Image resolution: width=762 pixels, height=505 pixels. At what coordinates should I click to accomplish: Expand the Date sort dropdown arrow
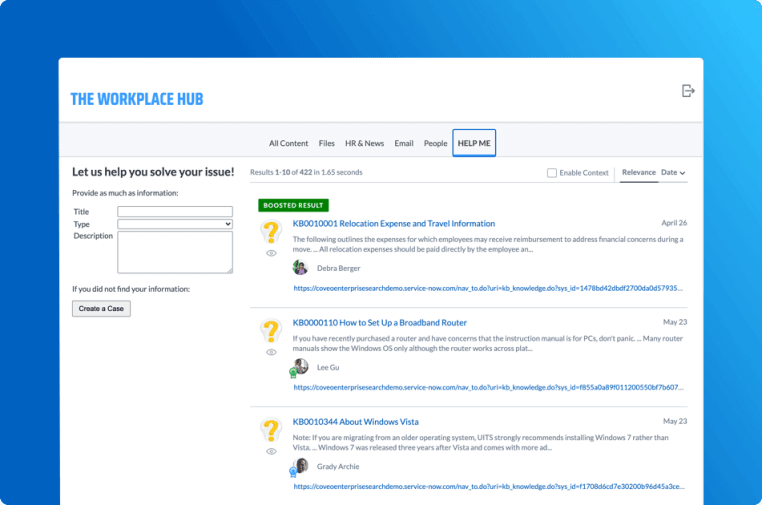pos(682,173)
